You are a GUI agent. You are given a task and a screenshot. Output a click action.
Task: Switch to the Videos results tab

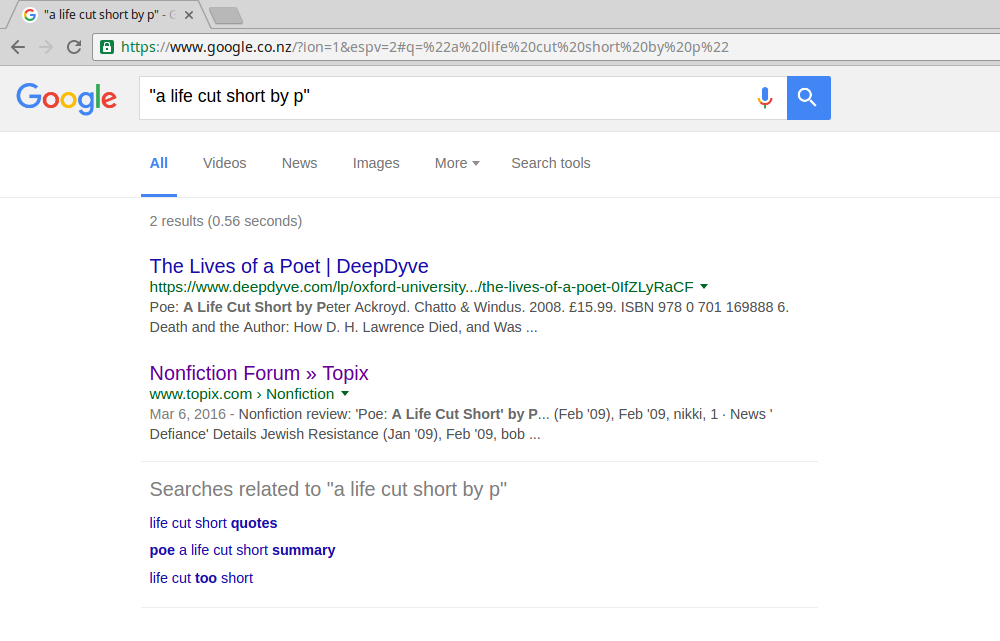point(224,163)
